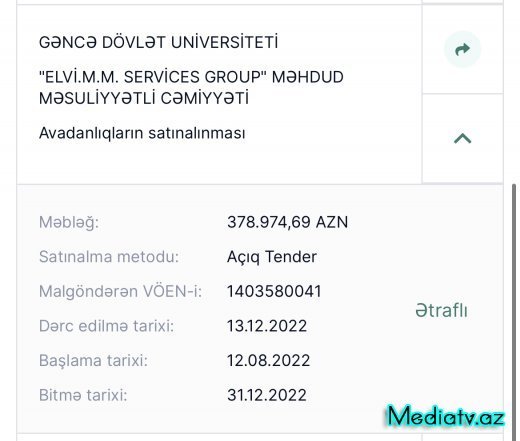Click the ELVİ.M.M. SERVICES GROUP company name

(x=191, y=87)
